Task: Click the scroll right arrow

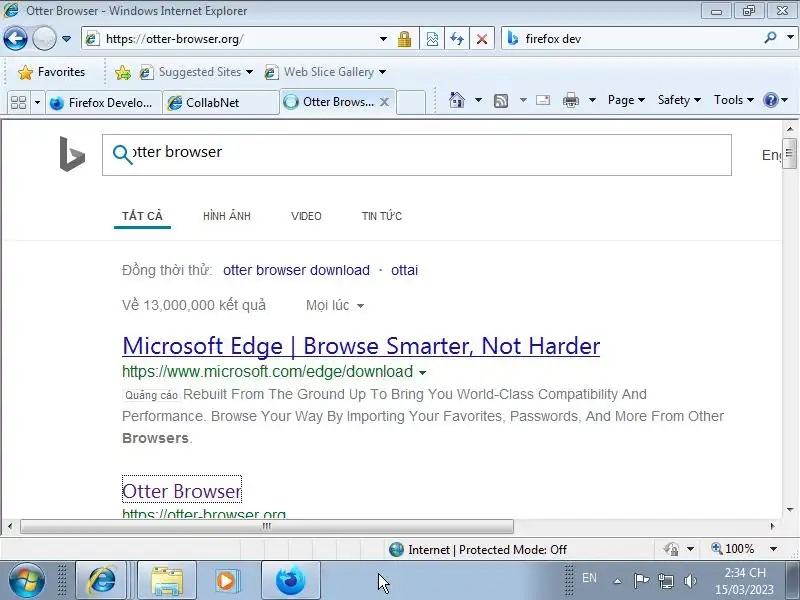Action: [x=772, y=526]
